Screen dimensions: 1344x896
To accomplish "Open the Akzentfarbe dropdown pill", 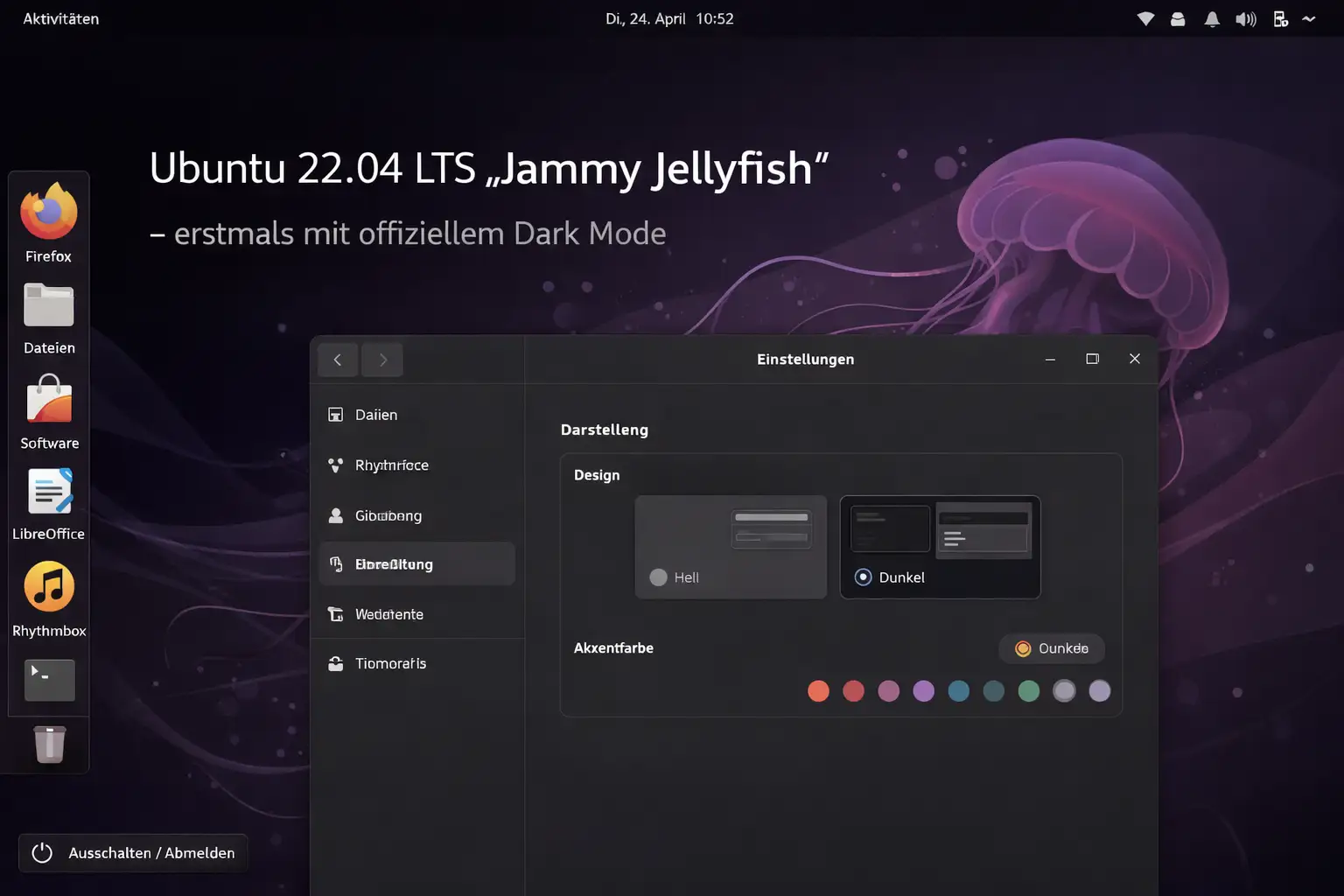I will tap(1051, 648).
